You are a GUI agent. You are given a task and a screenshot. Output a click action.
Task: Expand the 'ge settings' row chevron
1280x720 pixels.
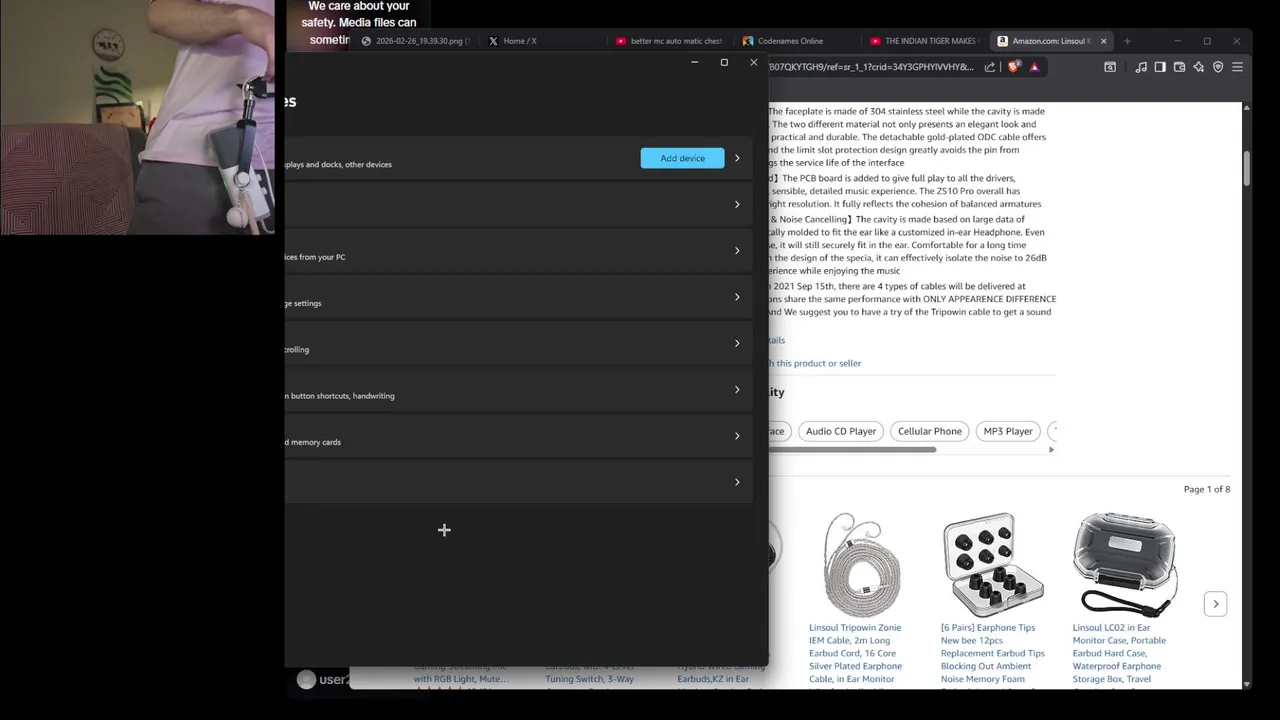point(737,297)
